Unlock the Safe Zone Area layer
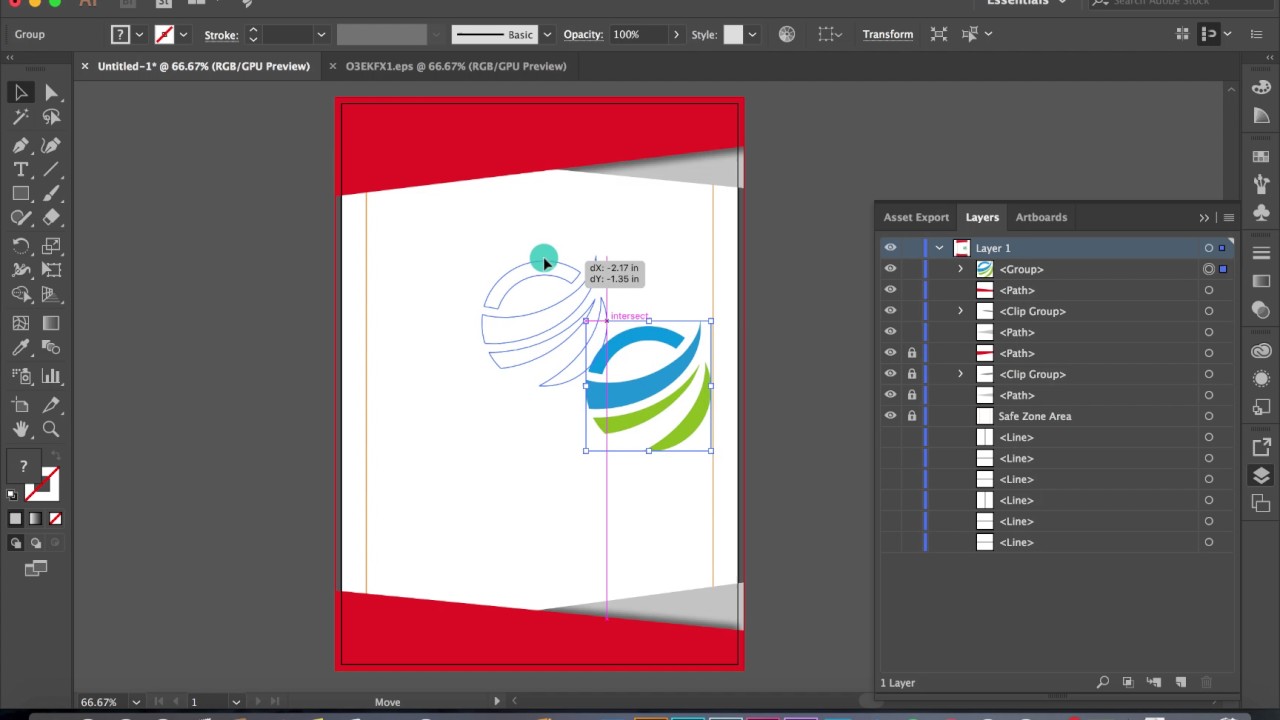This screenshot has width=1280, height=720. 912,416
